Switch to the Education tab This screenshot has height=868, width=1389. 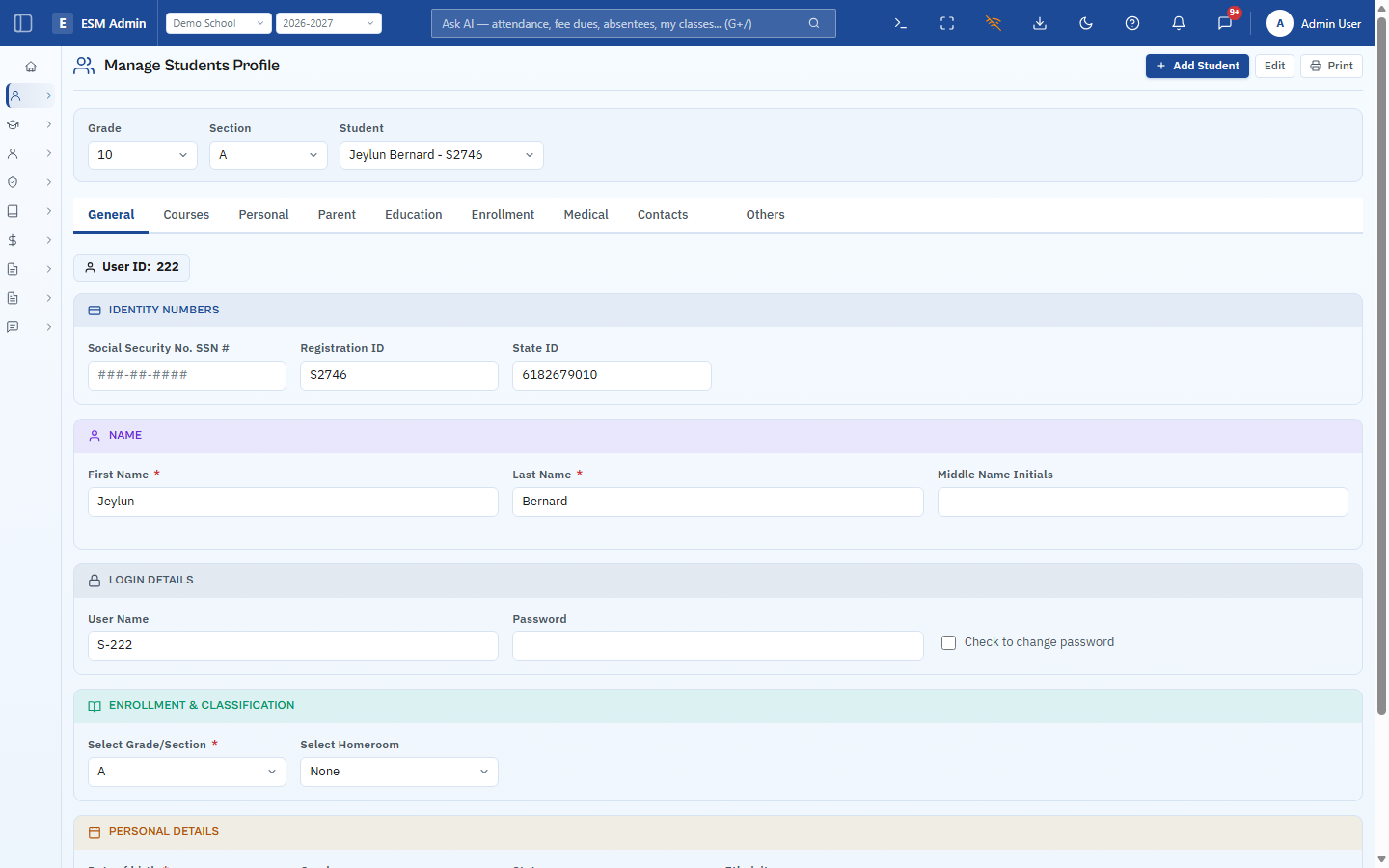(414, 215)
